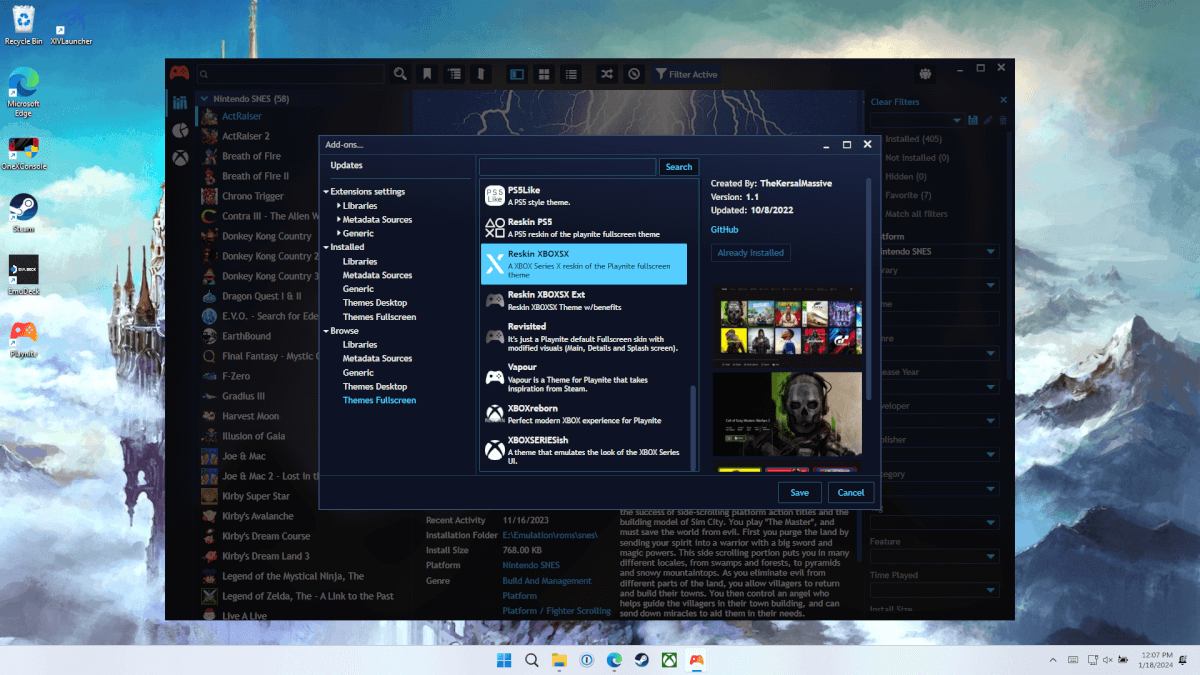Toggle the Not Installed (0) filter
Viewport: 1200px width, 675px height.
click(917, 158)
